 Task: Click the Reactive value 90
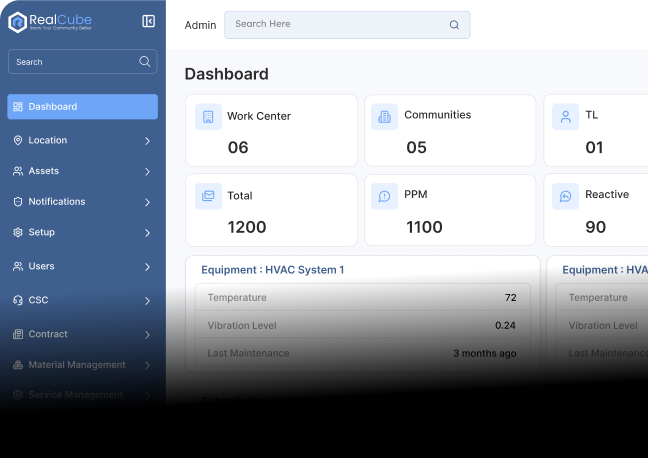[x=596, y=227]
